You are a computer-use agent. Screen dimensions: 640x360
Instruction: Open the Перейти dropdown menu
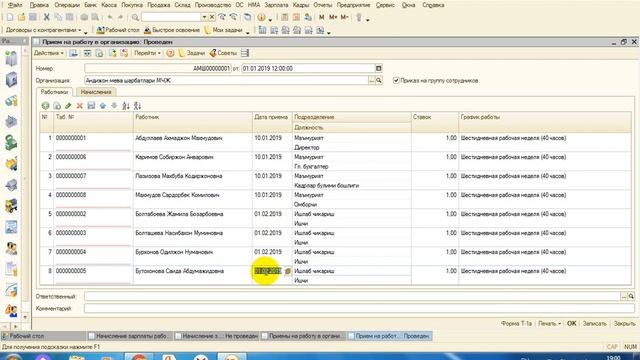[147, 53]
